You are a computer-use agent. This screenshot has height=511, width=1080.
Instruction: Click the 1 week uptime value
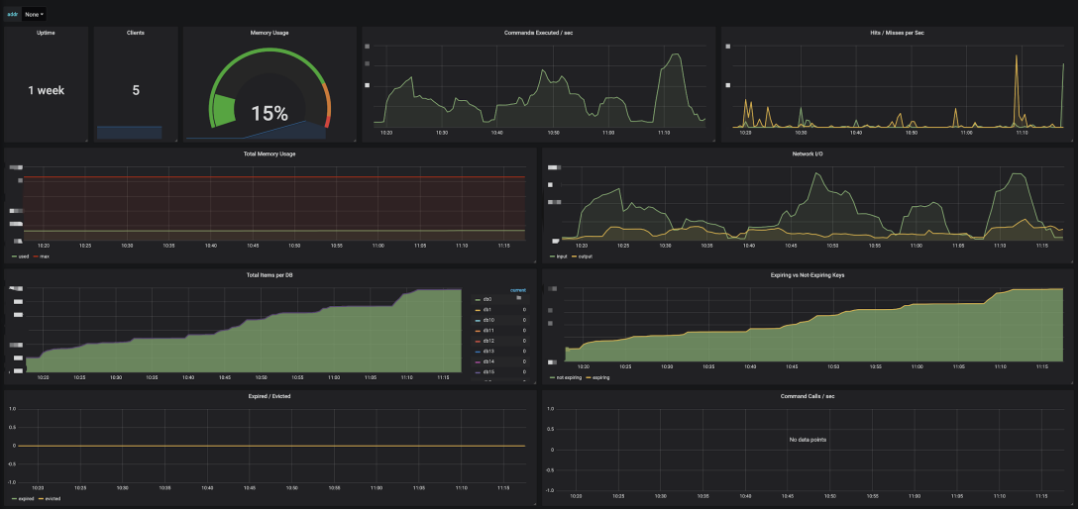click(46, 90)
